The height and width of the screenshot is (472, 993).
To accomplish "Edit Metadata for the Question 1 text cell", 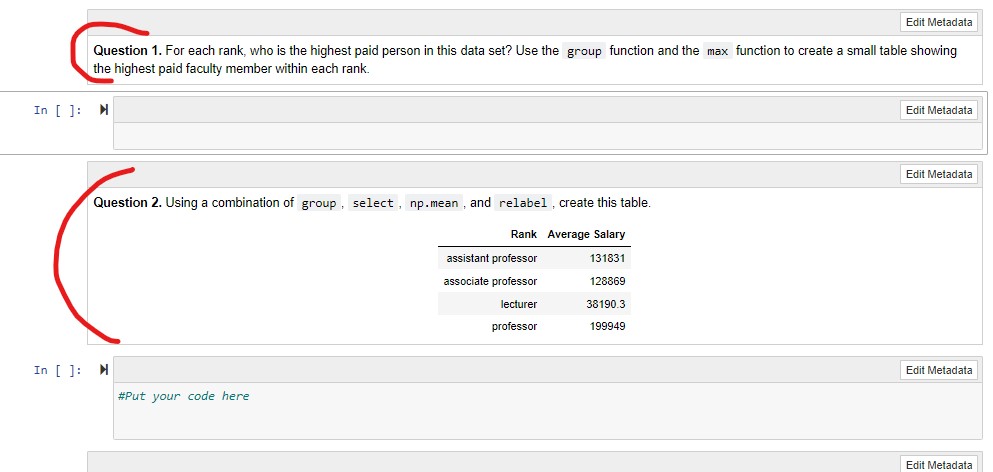I will (x=939, y=22).
